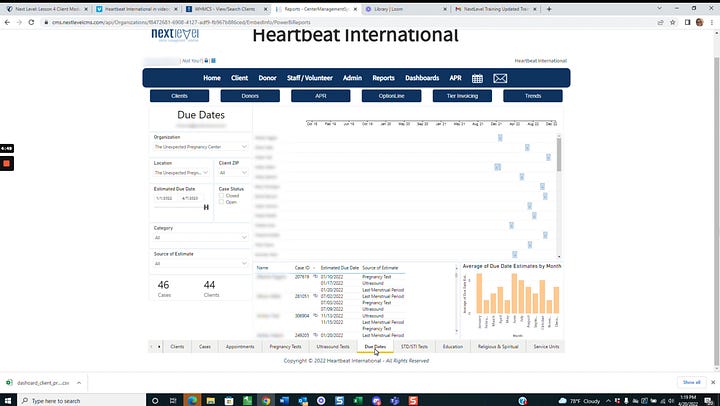Image resolution: width=720 pixels, height=406 pixels.
Task: Open Chrome tab search chevron
Action: pyautogui.click(x=659, y=8)
